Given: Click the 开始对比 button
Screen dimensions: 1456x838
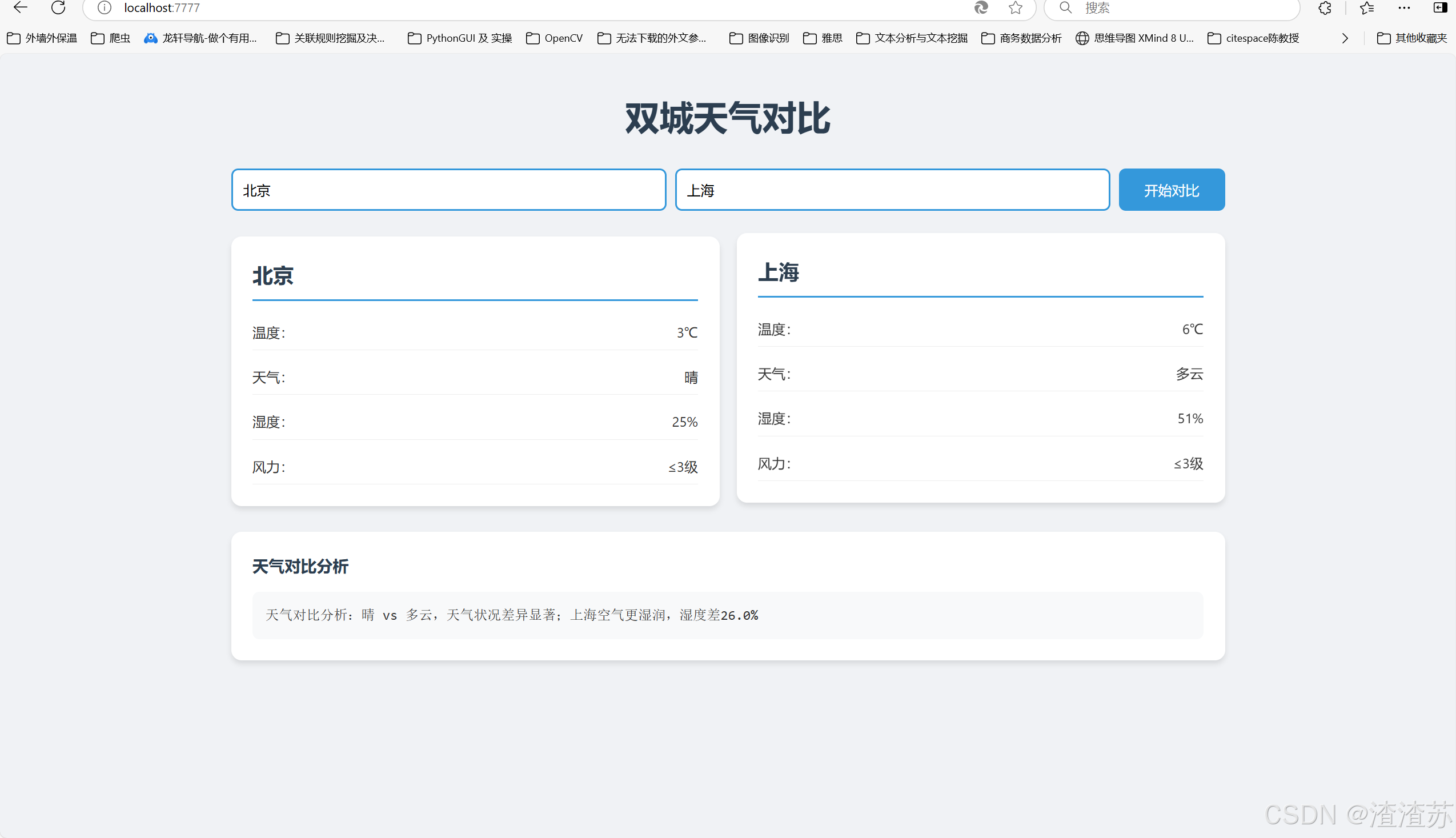Looking at the screenshot, I should (1171, 190).
